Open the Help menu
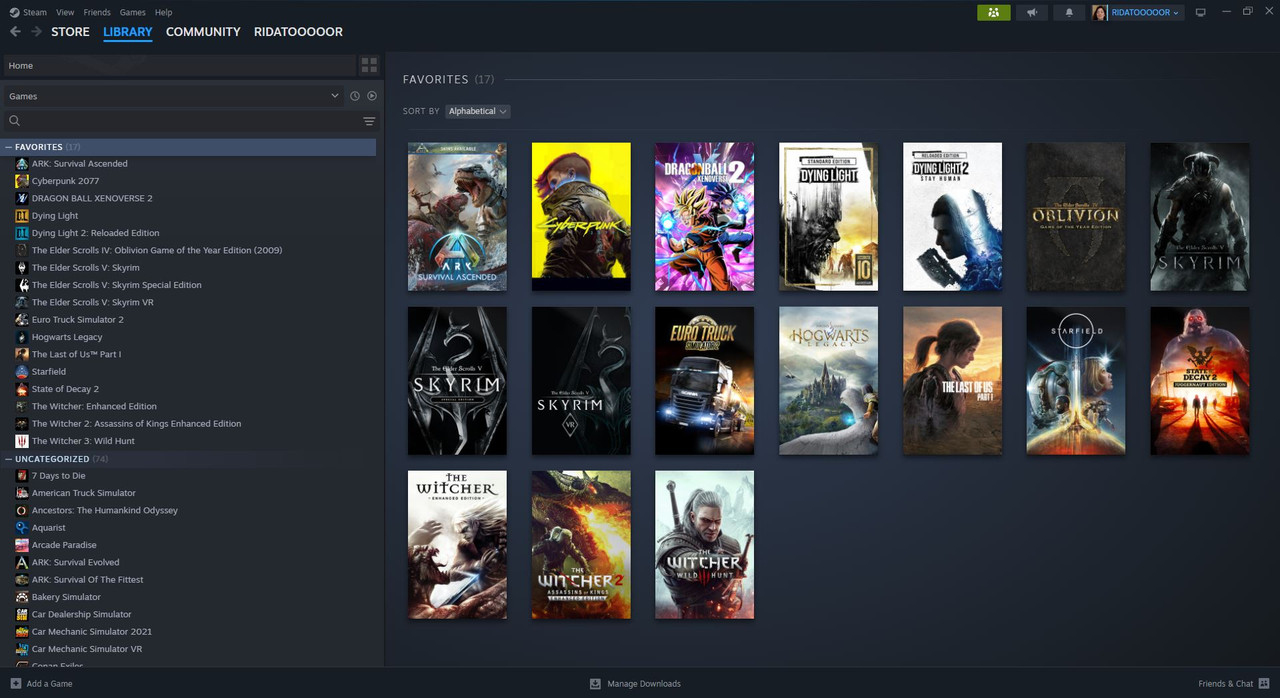Image resolution: width=1280 pixels, height=698 pixels. pos(164,12)
